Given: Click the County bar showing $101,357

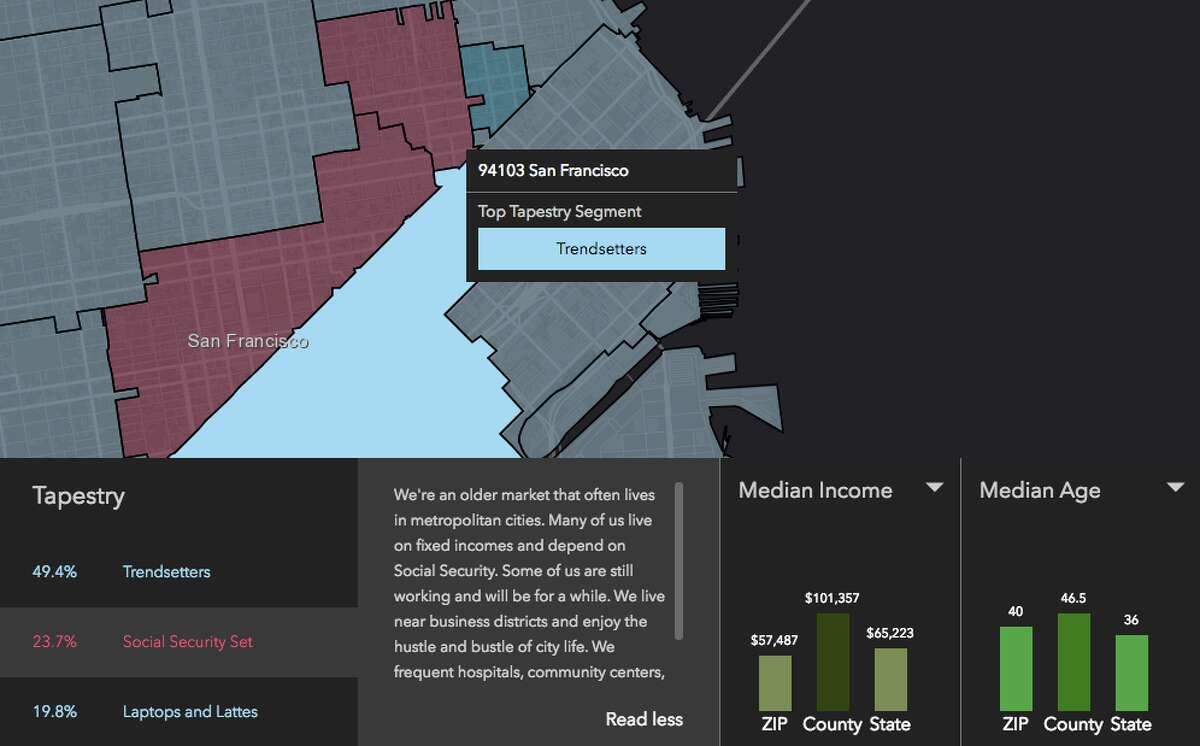Looking at the screenshot, I should coord(832,662).
